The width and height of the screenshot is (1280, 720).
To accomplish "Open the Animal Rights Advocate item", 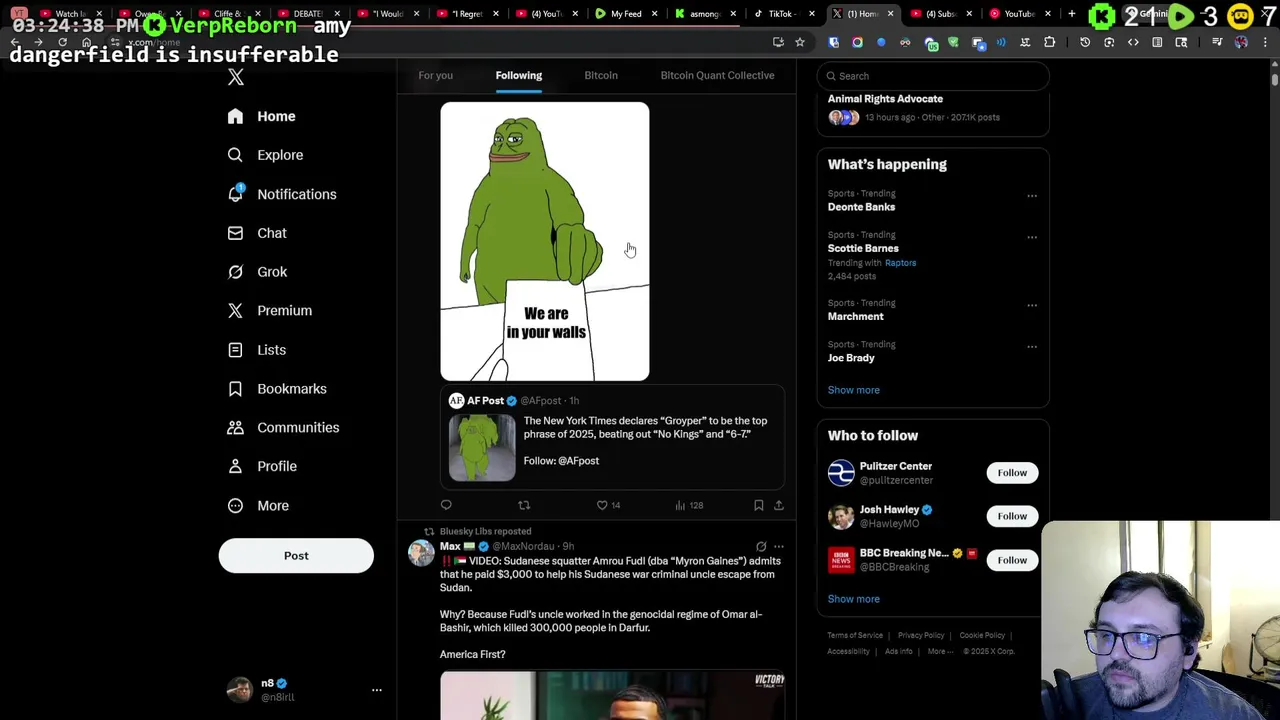I will (933, 108).
